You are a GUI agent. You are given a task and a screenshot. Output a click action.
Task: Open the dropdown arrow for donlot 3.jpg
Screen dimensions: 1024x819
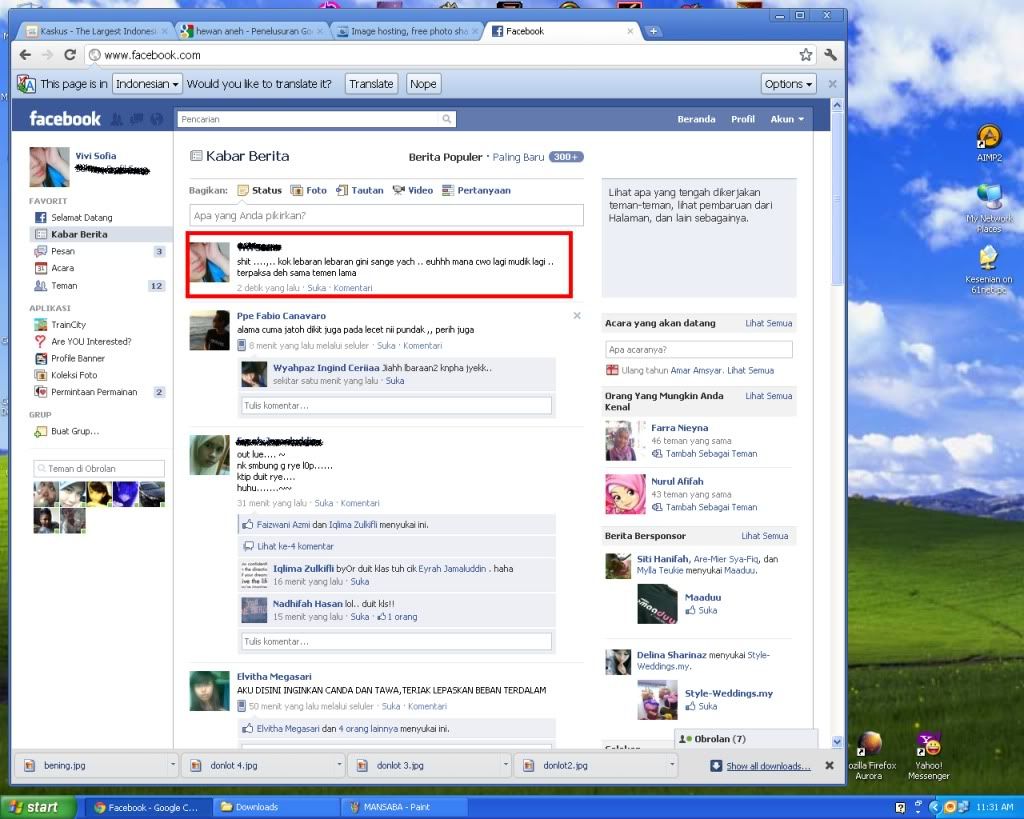pos(505,763)
